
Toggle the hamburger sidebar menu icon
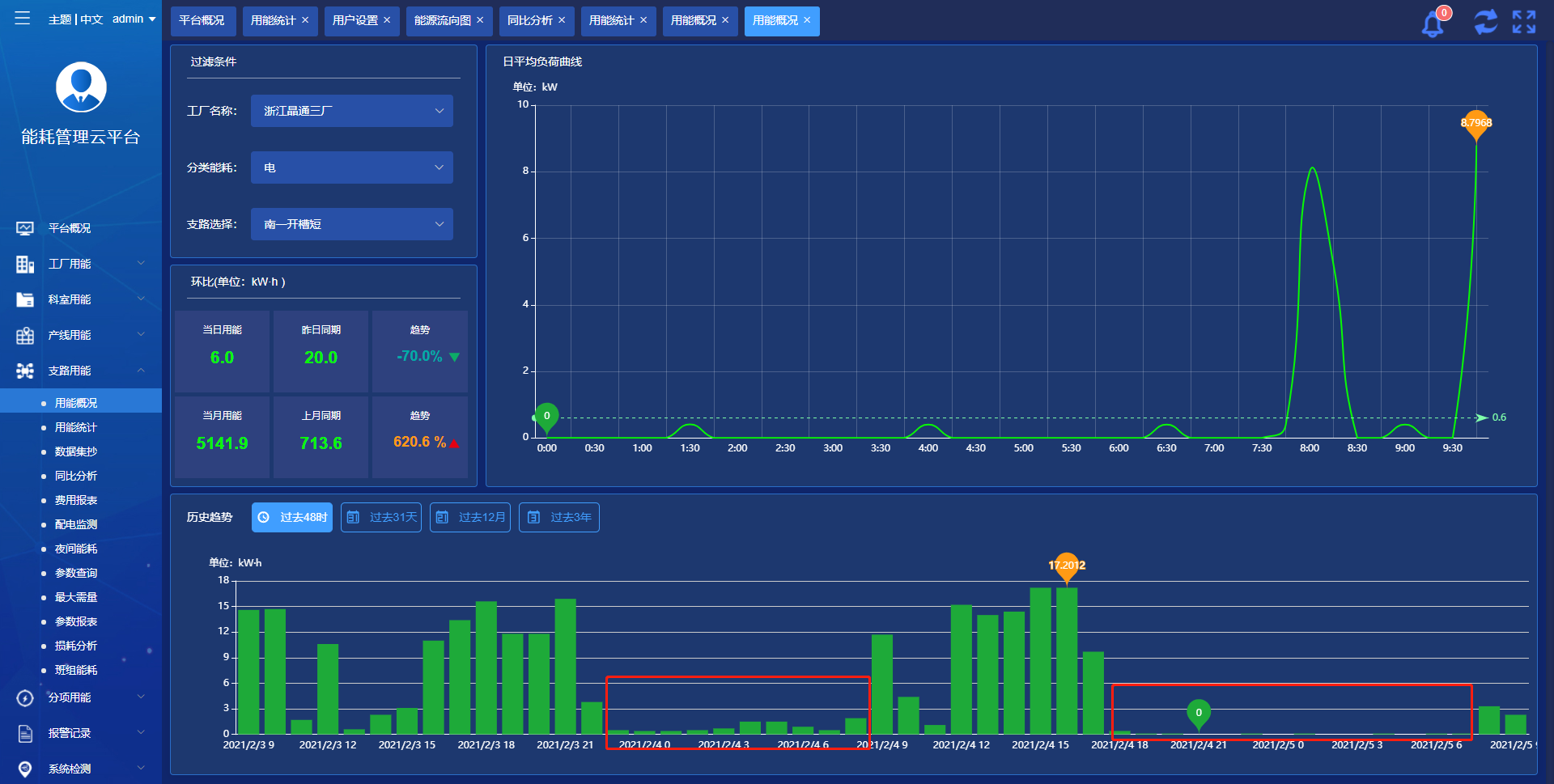tap(23, 18)
